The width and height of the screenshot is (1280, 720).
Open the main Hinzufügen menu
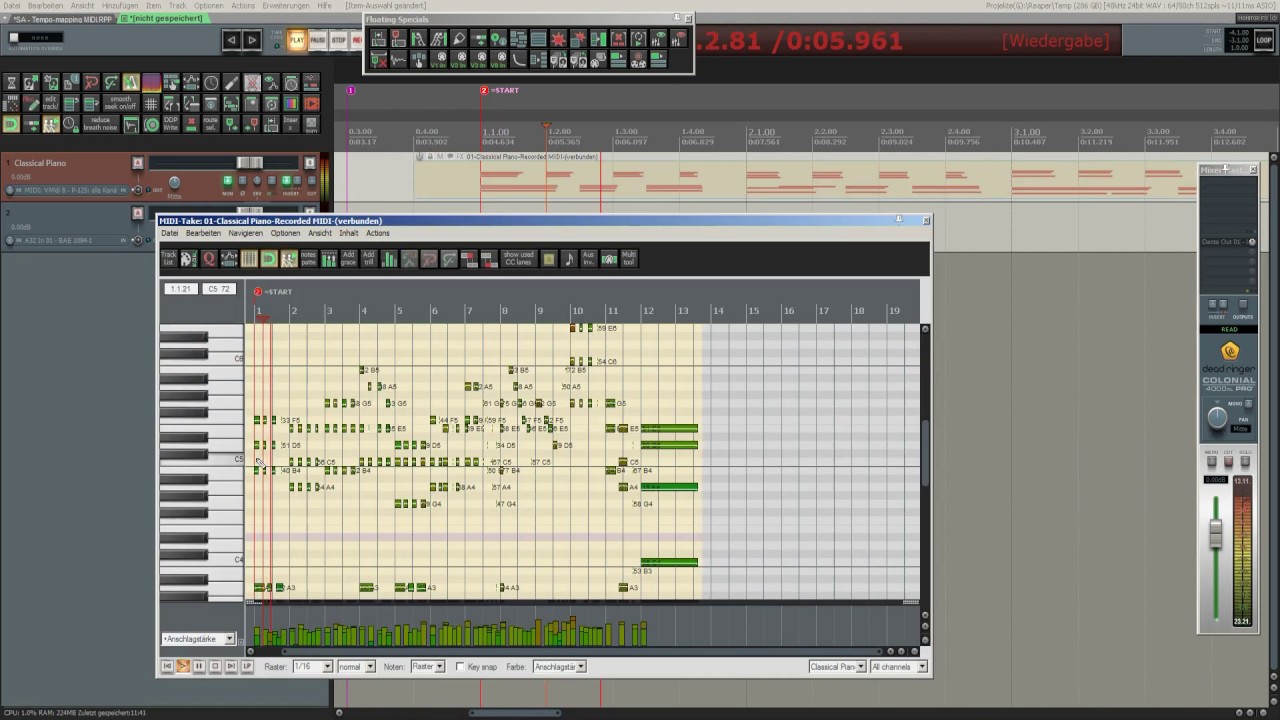point(120,6)
